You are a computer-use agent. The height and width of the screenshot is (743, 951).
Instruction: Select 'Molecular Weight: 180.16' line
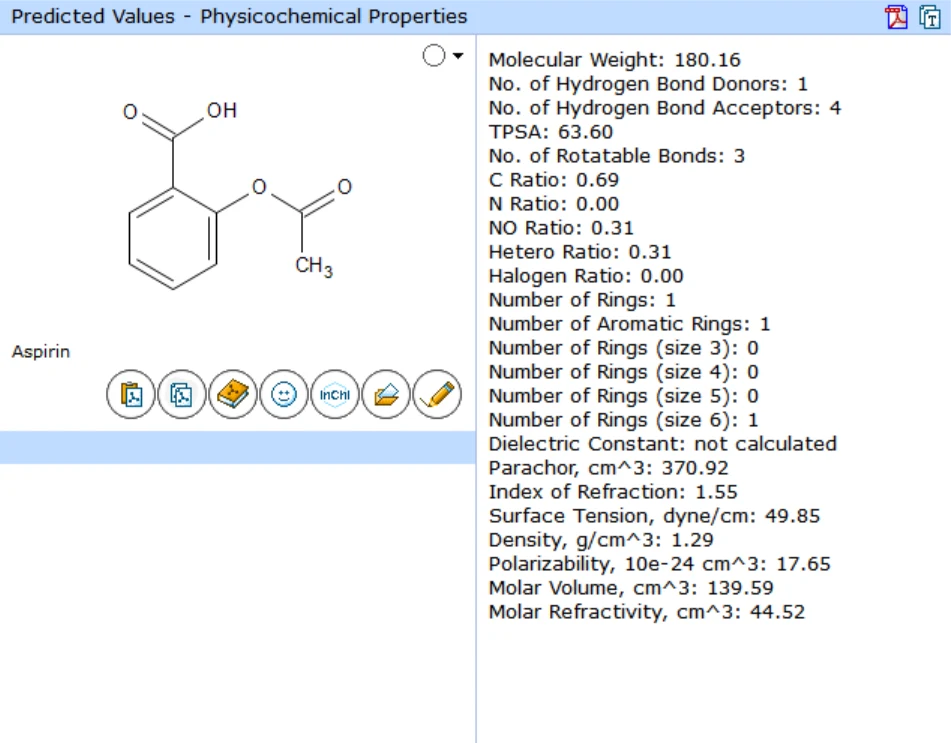614,60
